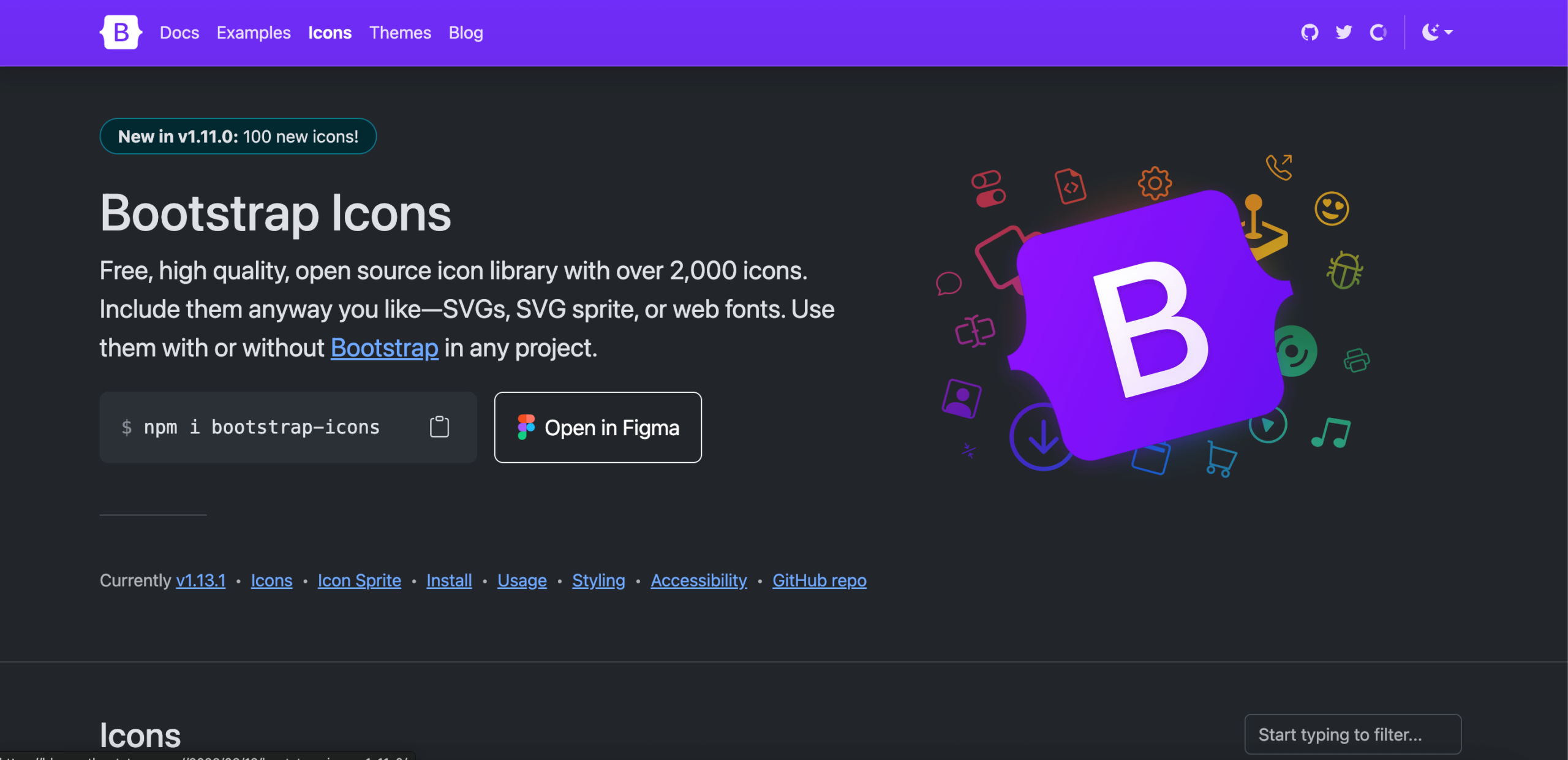Click the smiley heart-eyes icon in artwork
Viewport: 1568px width, 760px height.
(x=1332, y=208)
